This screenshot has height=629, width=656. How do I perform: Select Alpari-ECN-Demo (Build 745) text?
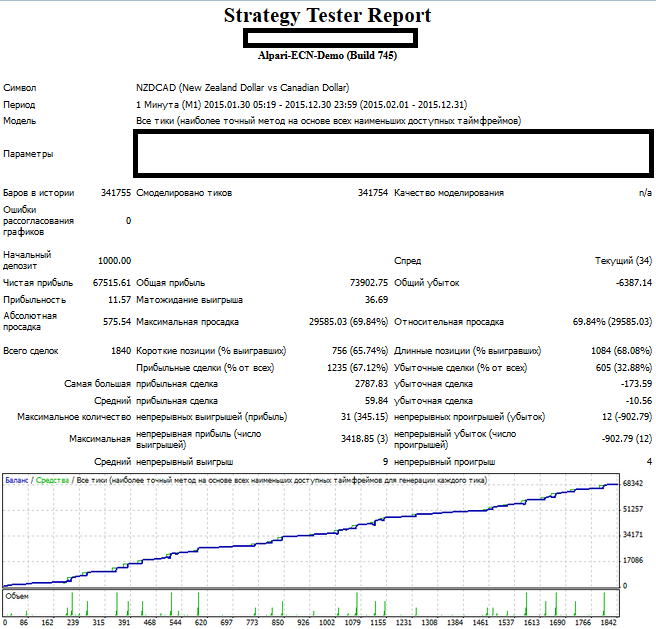327,55
